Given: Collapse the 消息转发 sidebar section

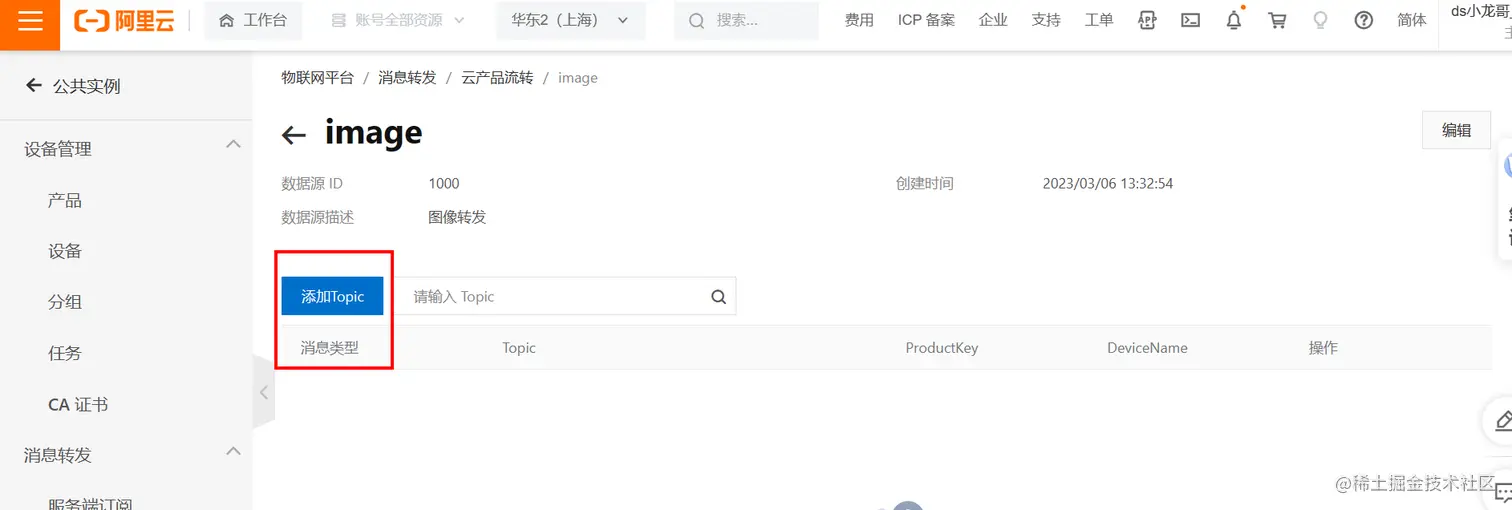Looking at the screenshot, I should 233,452.
